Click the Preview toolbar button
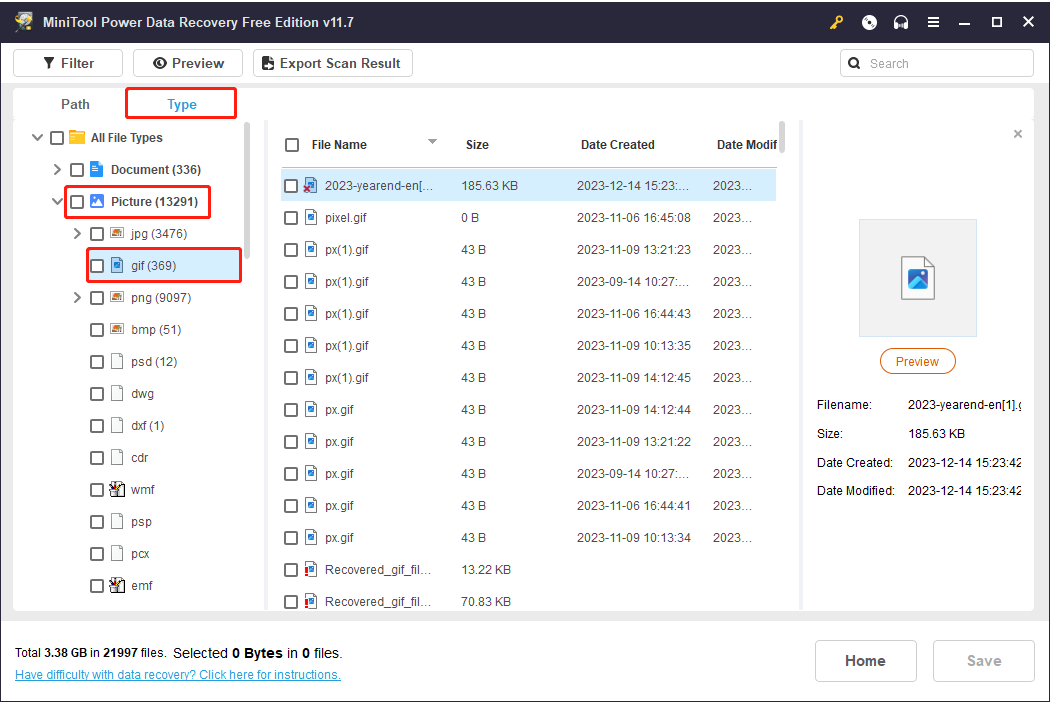Image resolution: width=1052 pixels, height=706 pixels. click(188, 63)
